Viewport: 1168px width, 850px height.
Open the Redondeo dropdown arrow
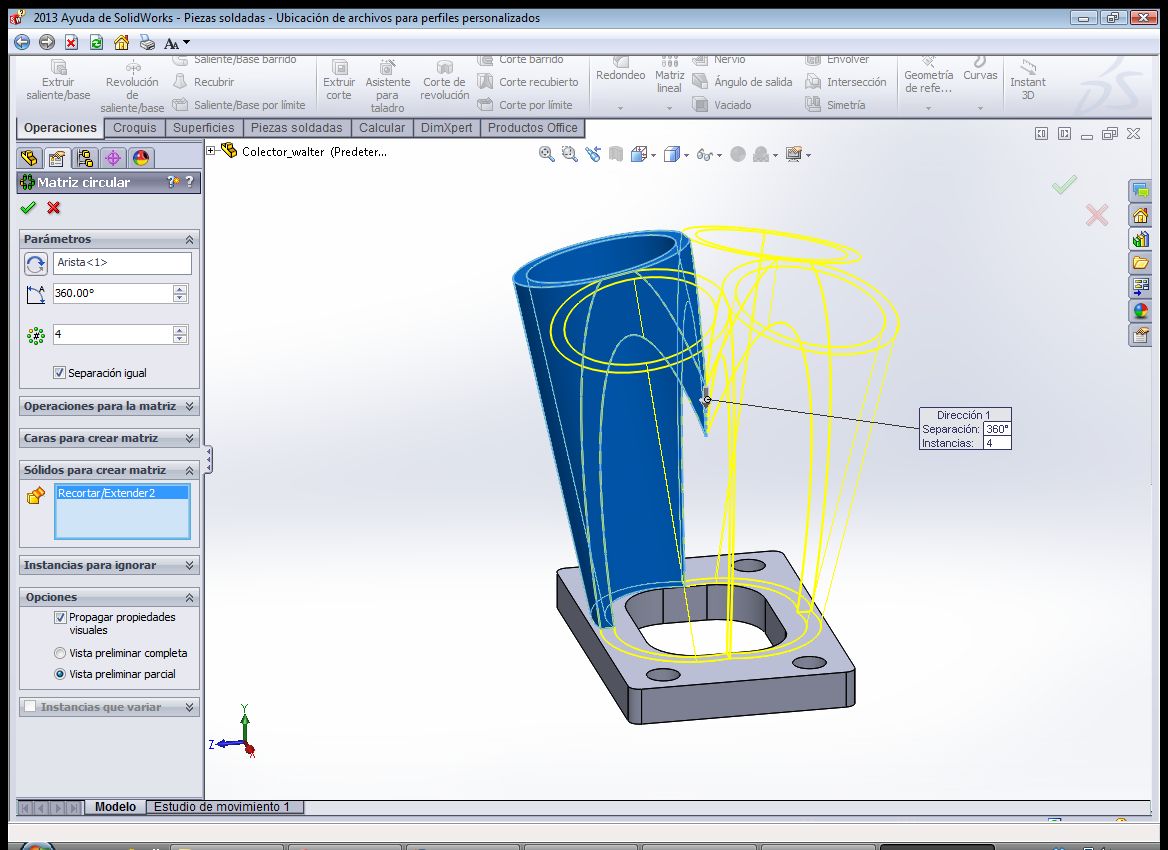tap(620, 109)
